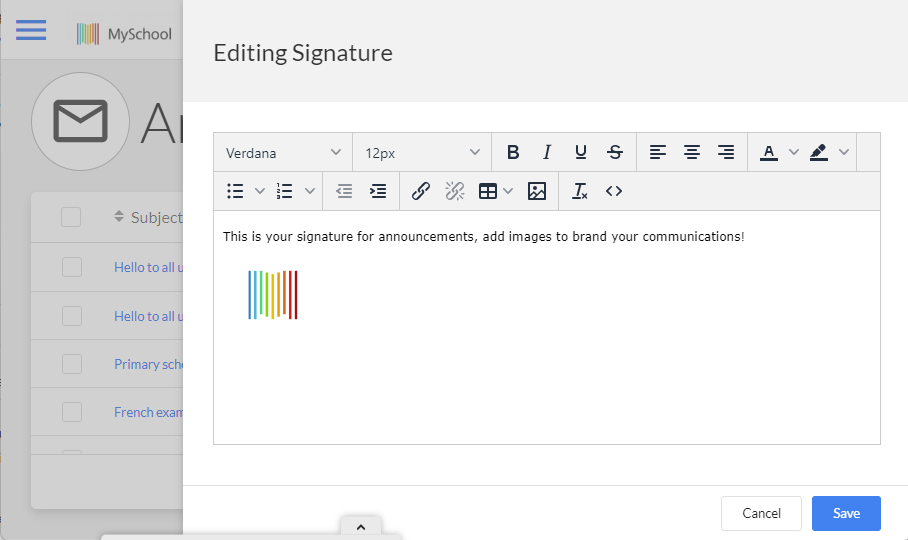Check the Primary sch row checkbox
Image resolution: width=908 pixels, height=540 pixels.
72,364
